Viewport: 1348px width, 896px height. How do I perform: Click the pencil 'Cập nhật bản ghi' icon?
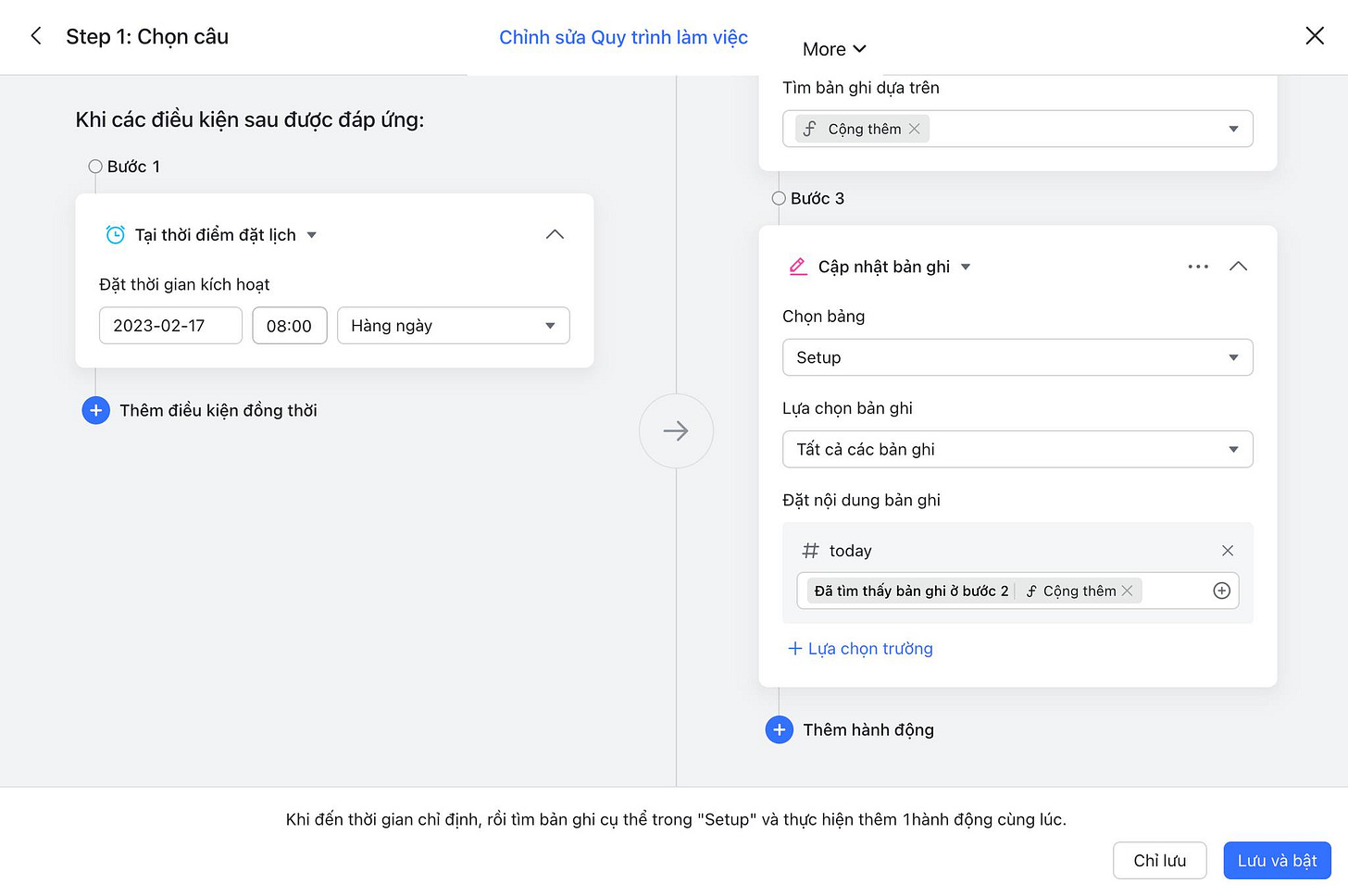coord(798,267)
